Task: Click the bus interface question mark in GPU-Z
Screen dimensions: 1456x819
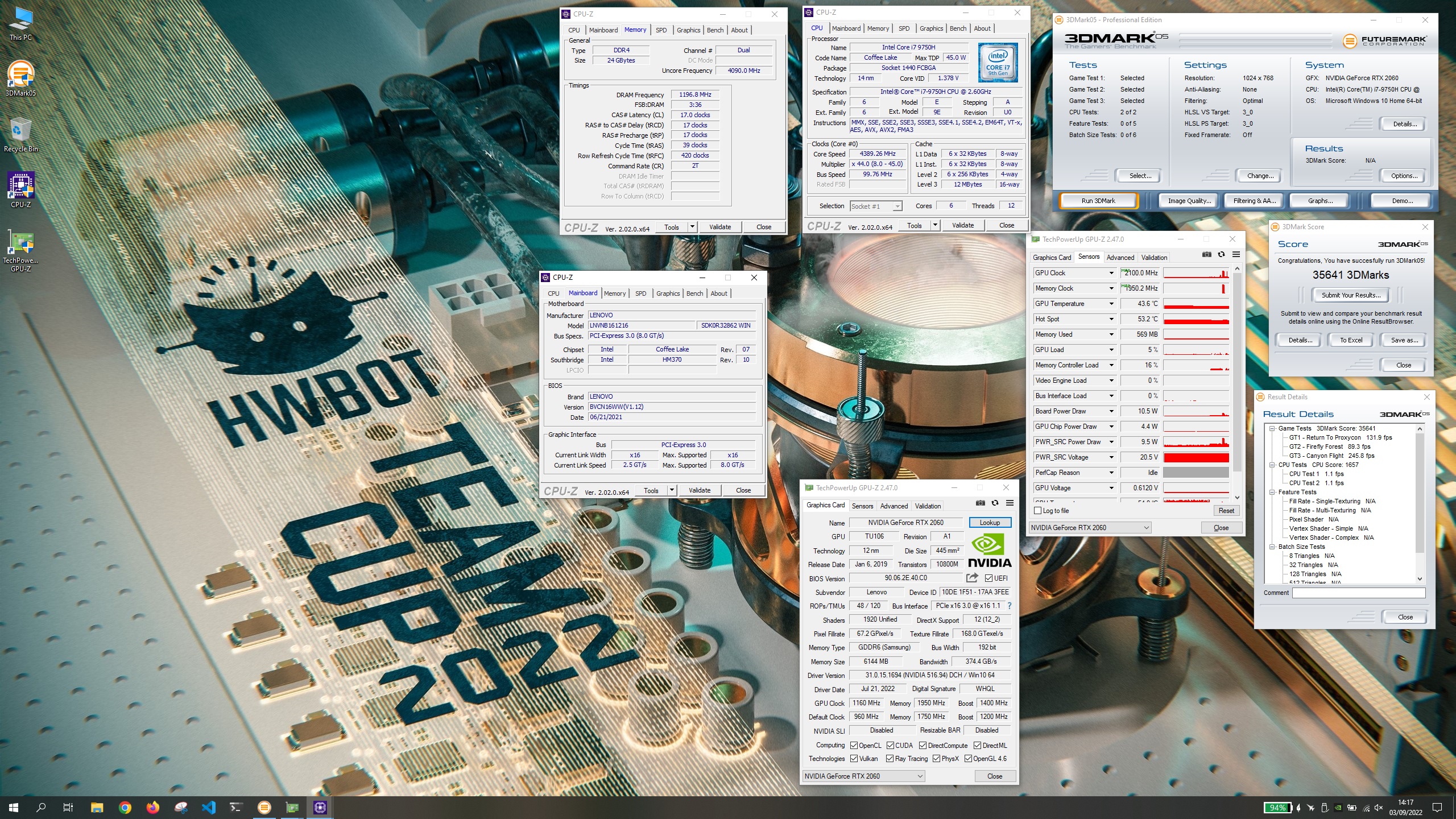Action: pos(1010,606)
